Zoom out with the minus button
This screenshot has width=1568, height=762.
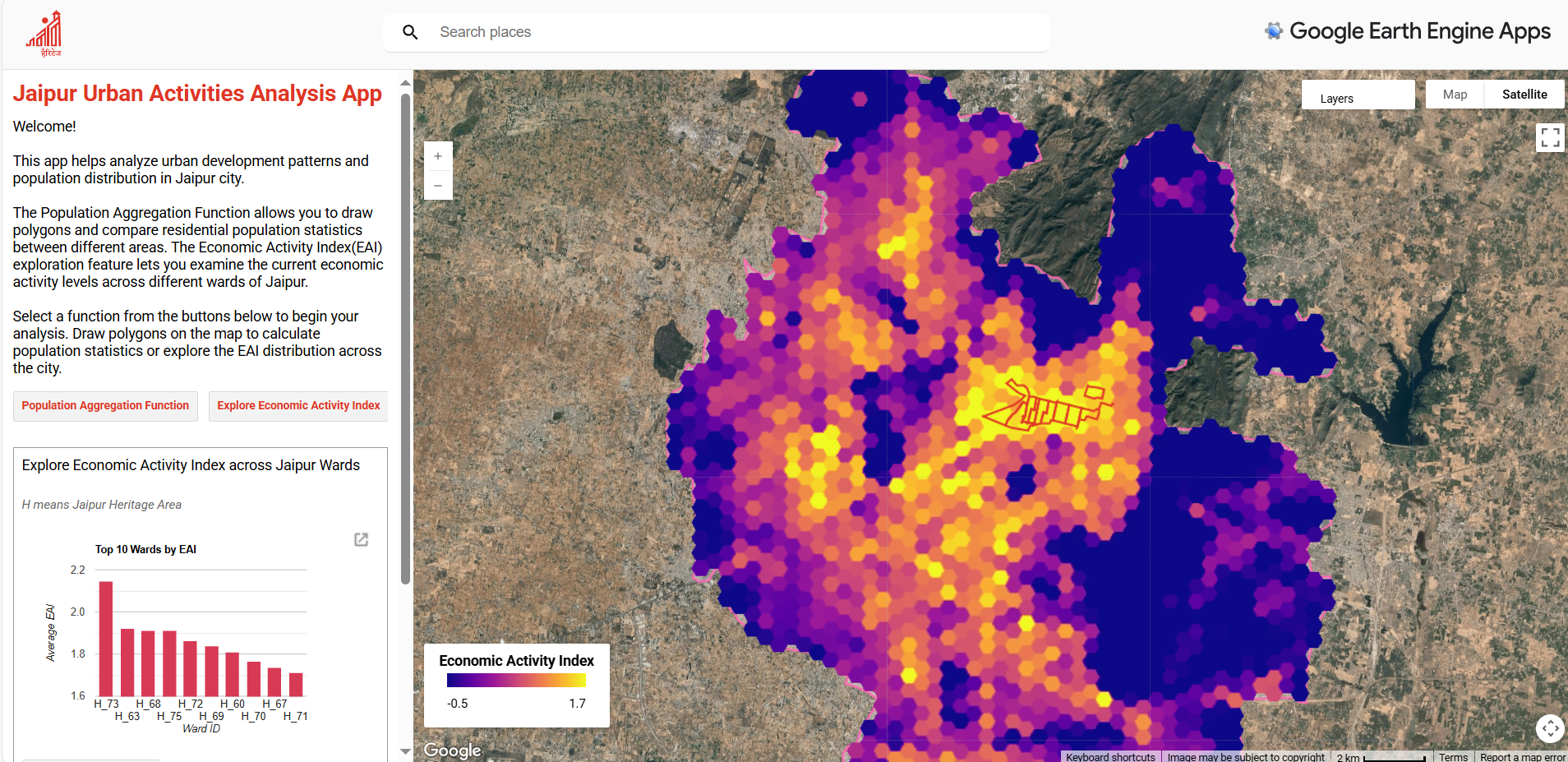[x=438, y=186]
